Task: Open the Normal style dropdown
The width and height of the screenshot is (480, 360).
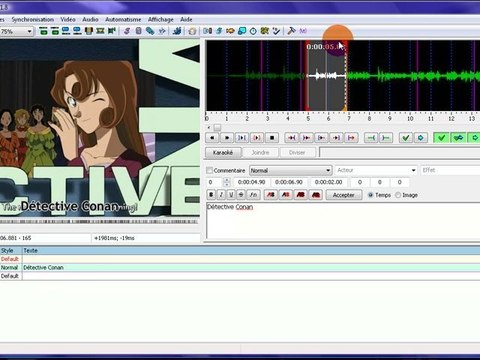Action: pos(291,170)
